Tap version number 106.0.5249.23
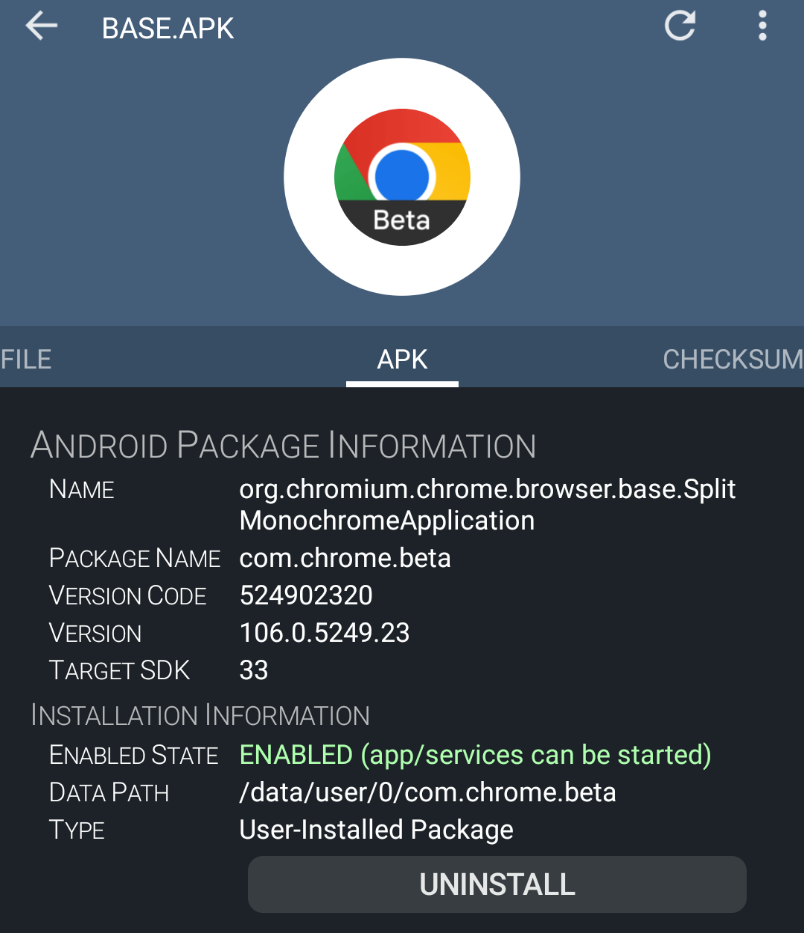This screenshot has height=933, width=804. (324, 633)
